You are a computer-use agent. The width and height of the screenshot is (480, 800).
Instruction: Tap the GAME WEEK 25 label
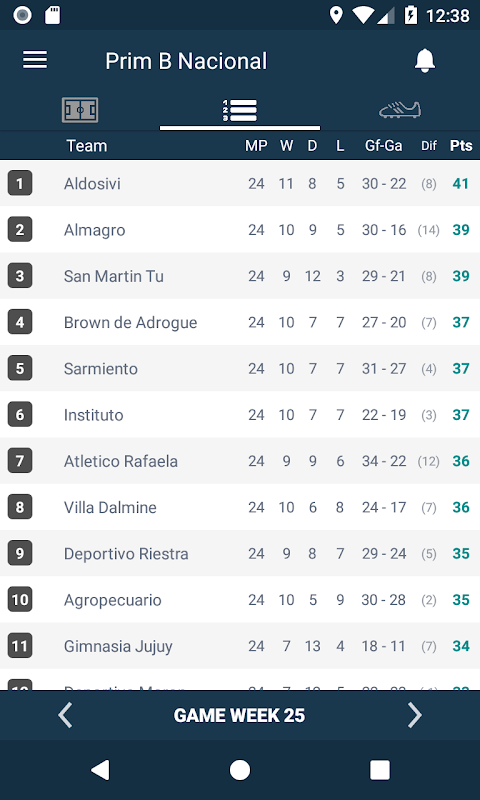pyautogui.click(x=239, y=715)
